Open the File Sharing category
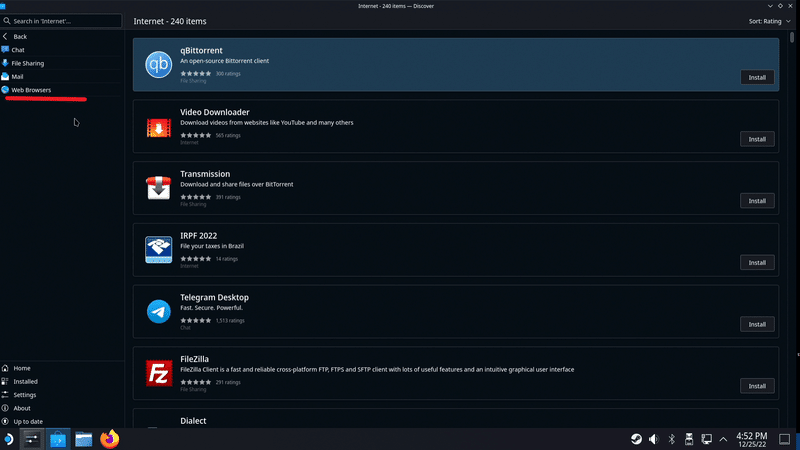 click(61, 63)
